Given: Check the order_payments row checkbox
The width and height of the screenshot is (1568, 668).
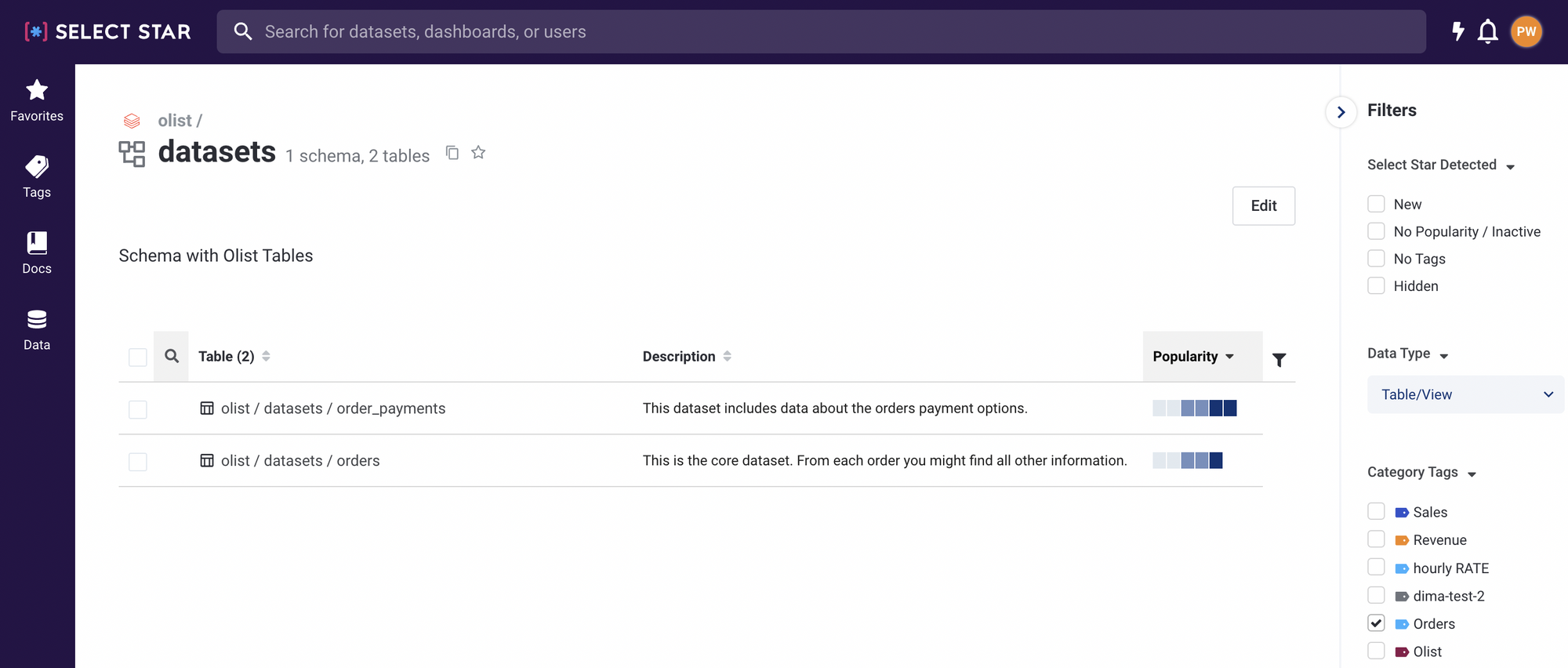Looking at the screenshot, I should (x=138, y=409).
